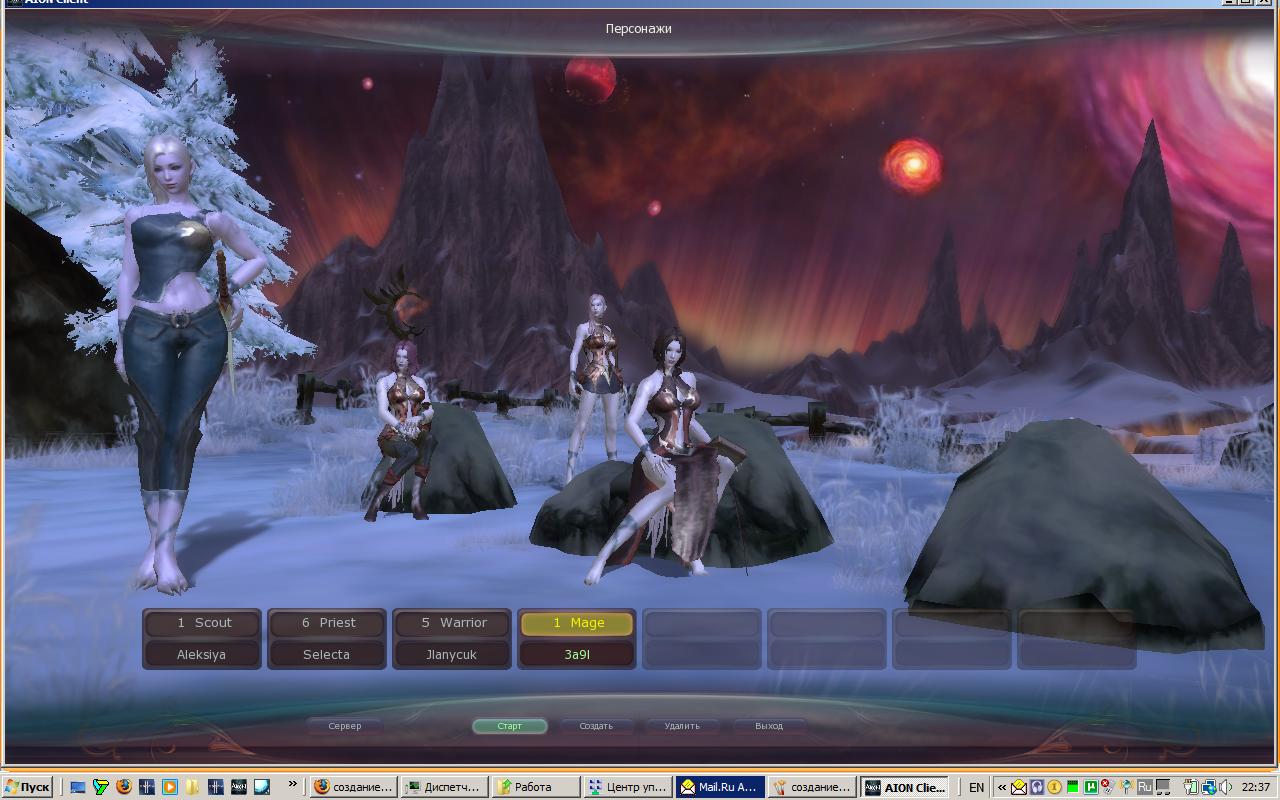
Task: Click the Сервер button
Action: click(x=345, y=726)
